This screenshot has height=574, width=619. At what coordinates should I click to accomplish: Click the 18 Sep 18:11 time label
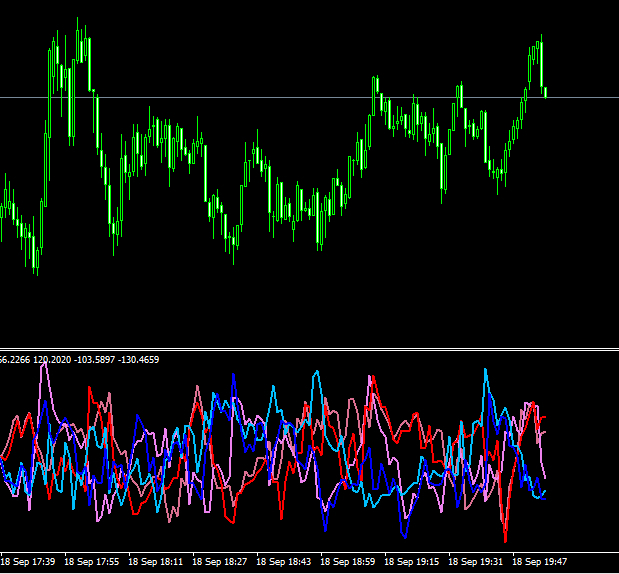[x=156, y=562]
